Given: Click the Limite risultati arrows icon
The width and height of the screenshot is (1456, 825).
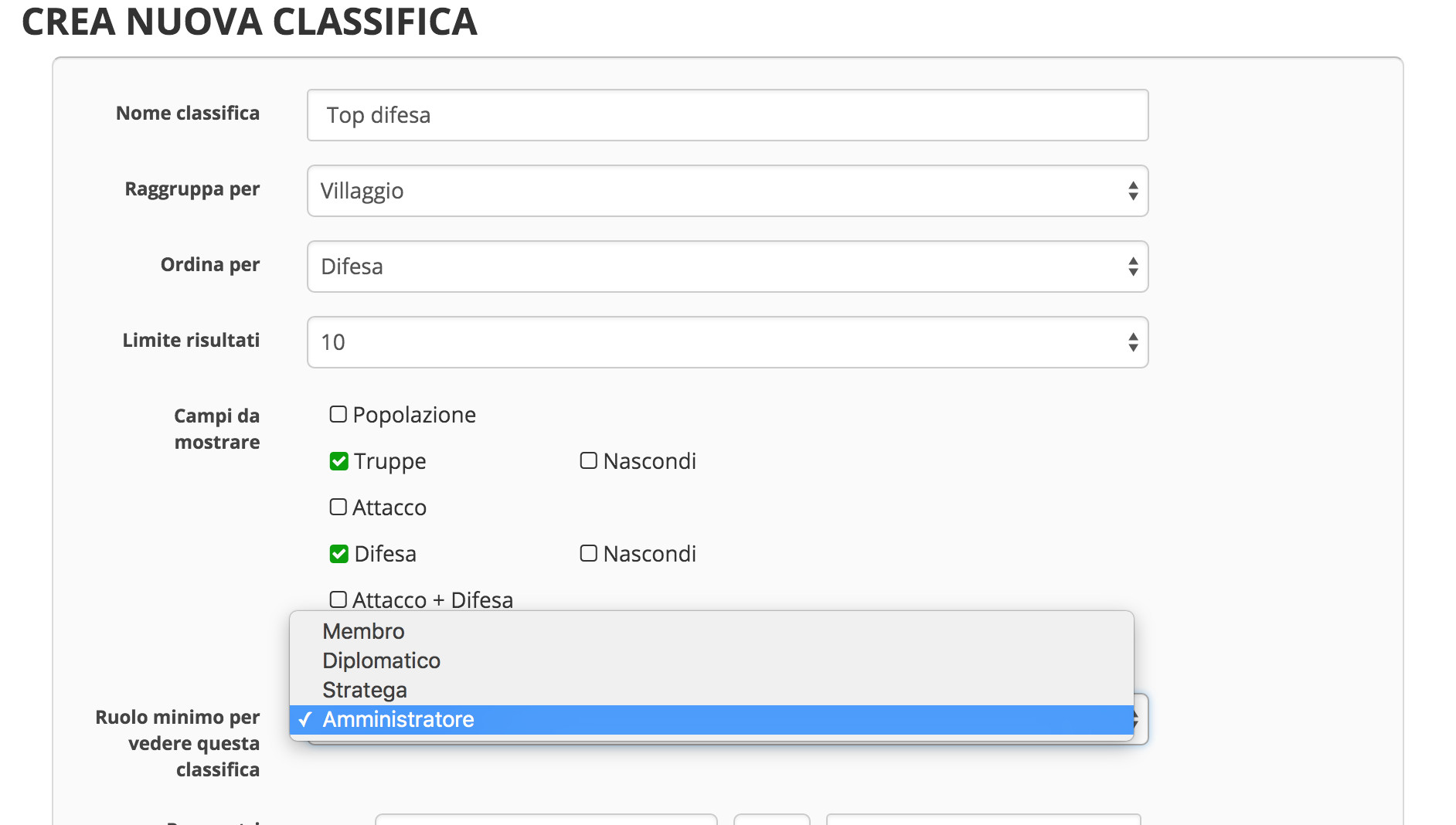Looking at the screenshot, I should (x=1133, y=342).
